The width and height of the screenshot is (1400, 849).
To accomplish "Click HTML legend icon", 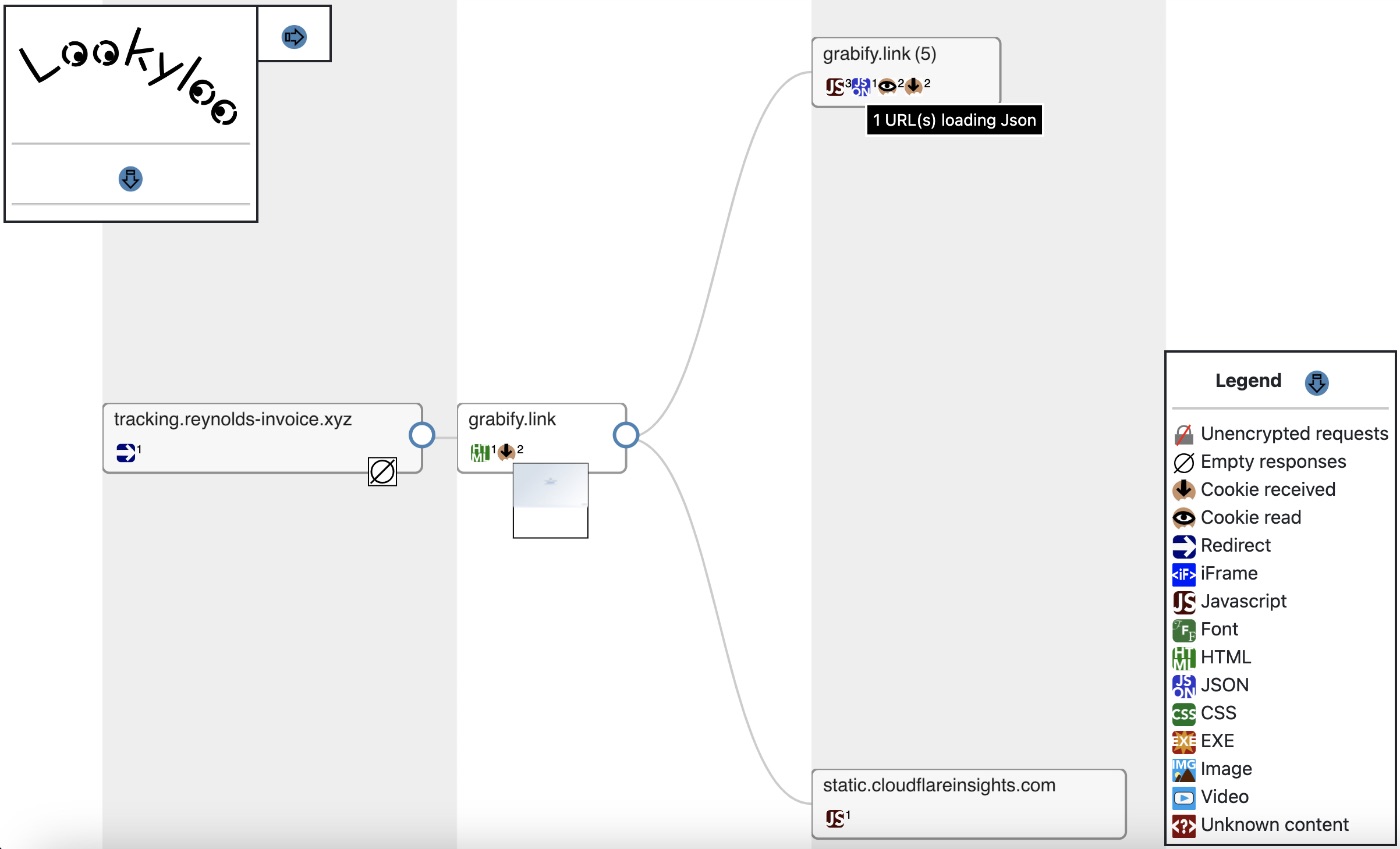I will (x=1184, y=659).
